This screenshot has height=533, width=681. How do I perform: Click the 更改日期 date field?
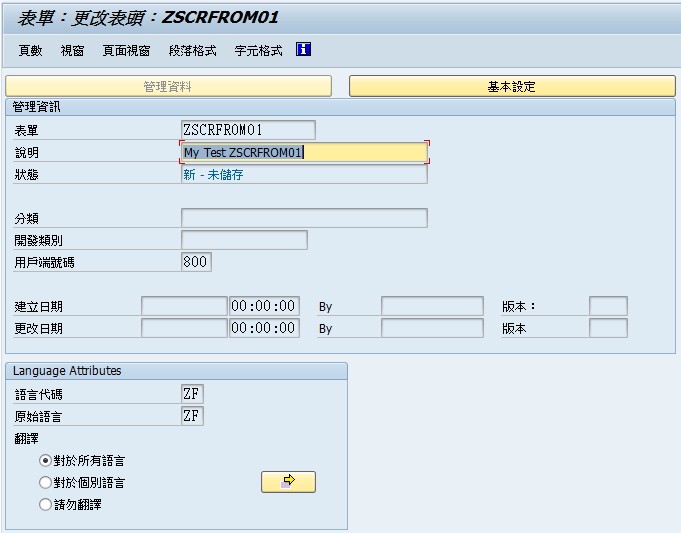184,328
